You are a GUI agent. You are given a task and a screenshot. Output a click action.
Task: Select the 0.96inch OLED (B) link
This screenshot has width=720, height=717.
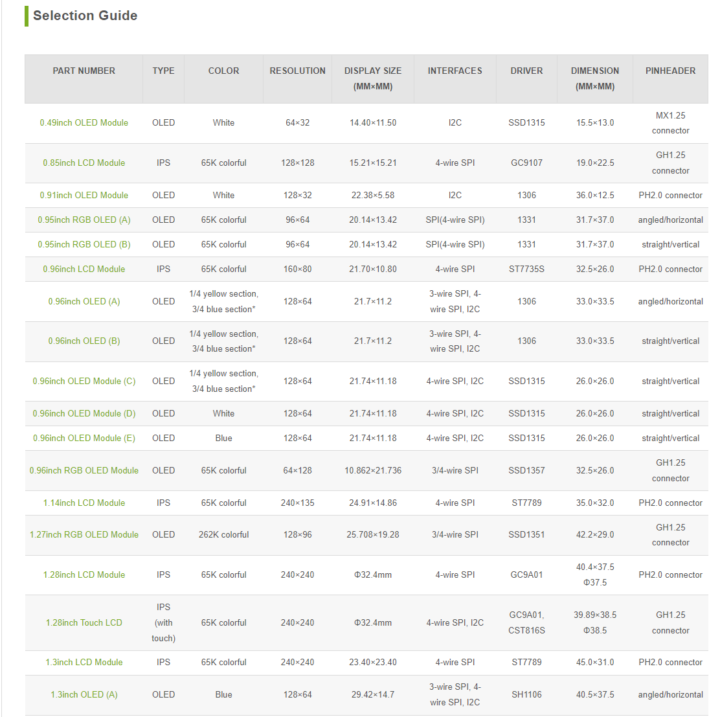pyautogui.click(x=84, y=341)
